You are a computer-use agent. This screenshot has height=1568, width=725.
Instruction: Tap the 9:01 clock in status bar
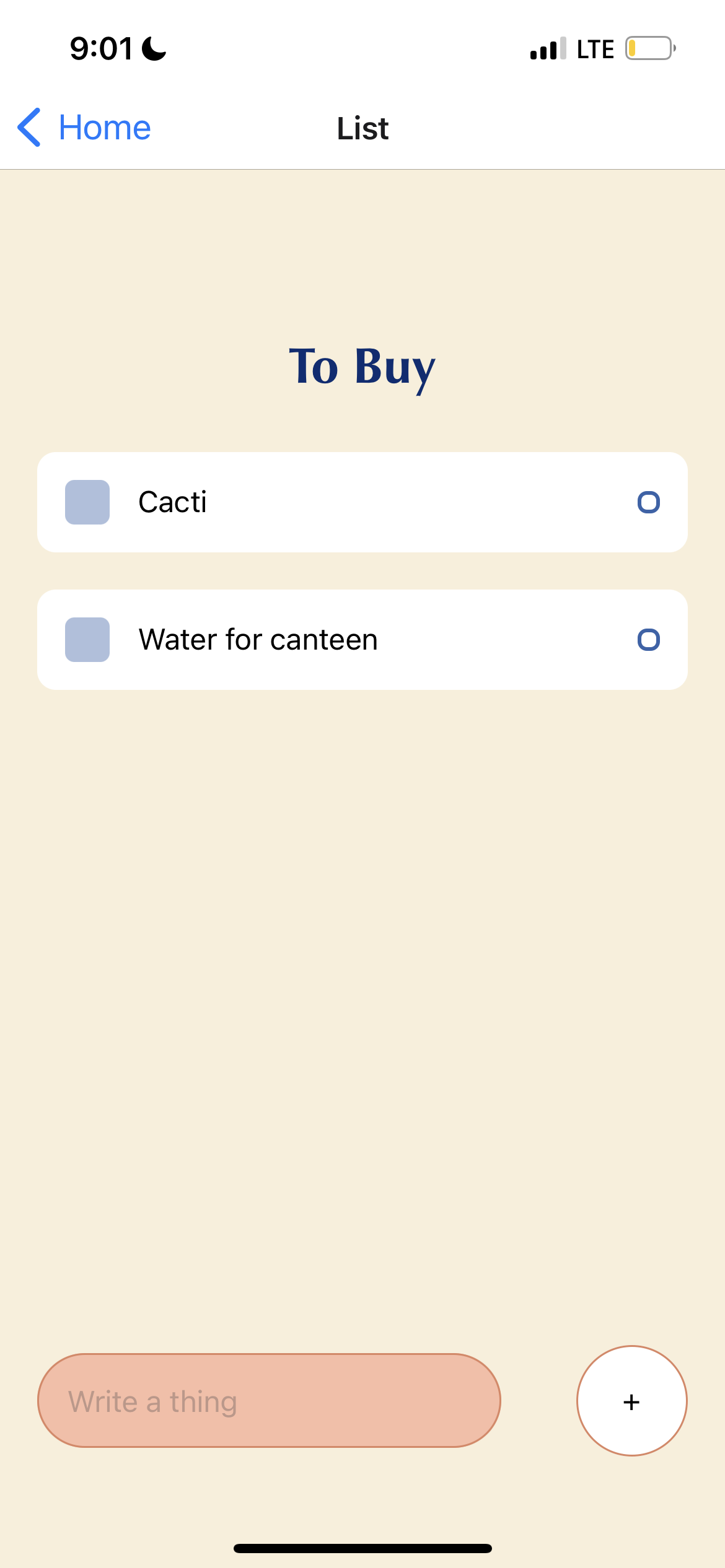[x=101, y=49]
